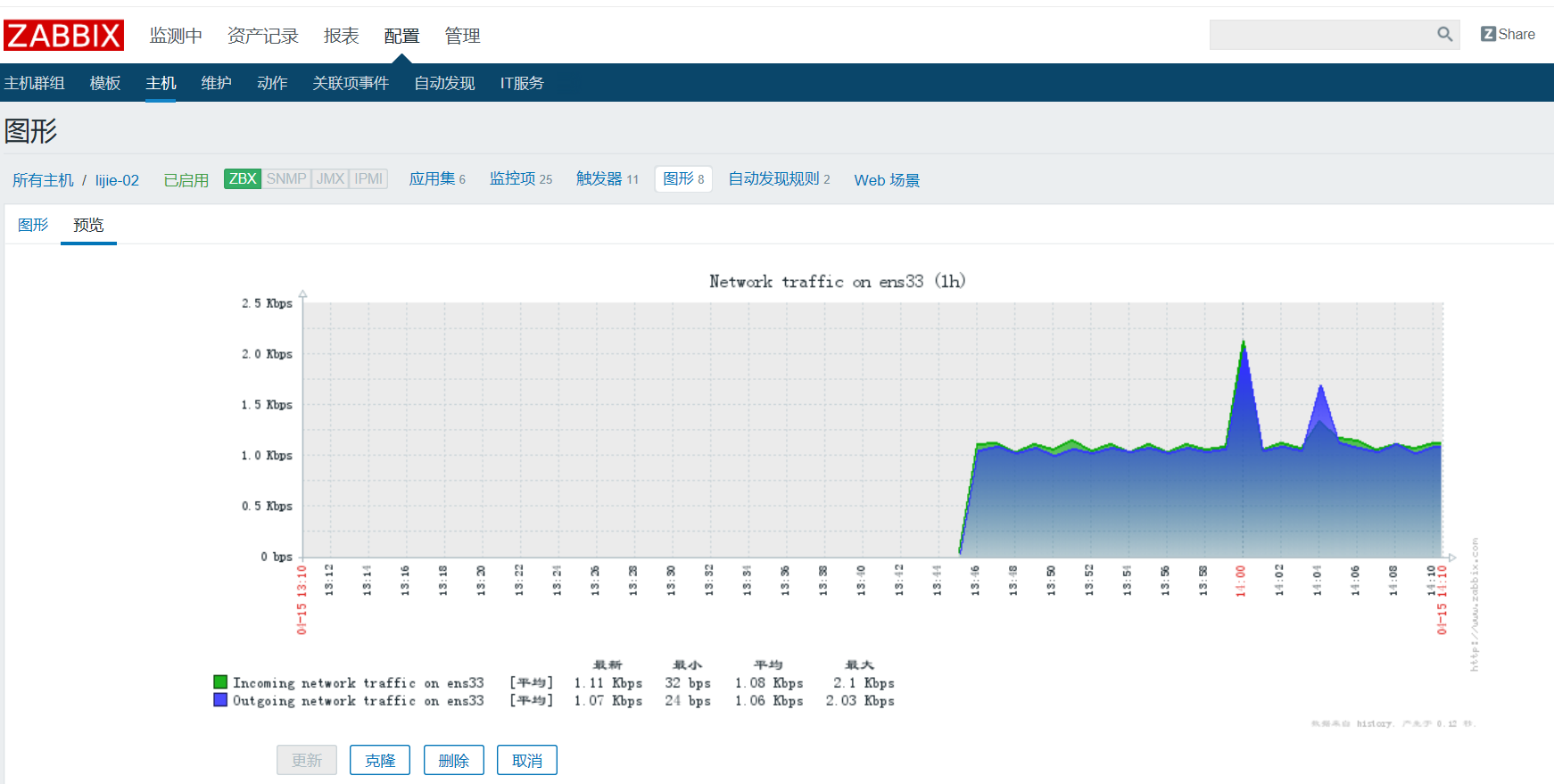
Task: Go to IT服务 submenu
Action: 522,83
